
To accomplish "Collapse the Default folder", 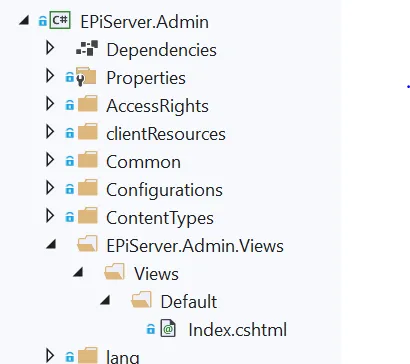I will [x=105, y=301].
